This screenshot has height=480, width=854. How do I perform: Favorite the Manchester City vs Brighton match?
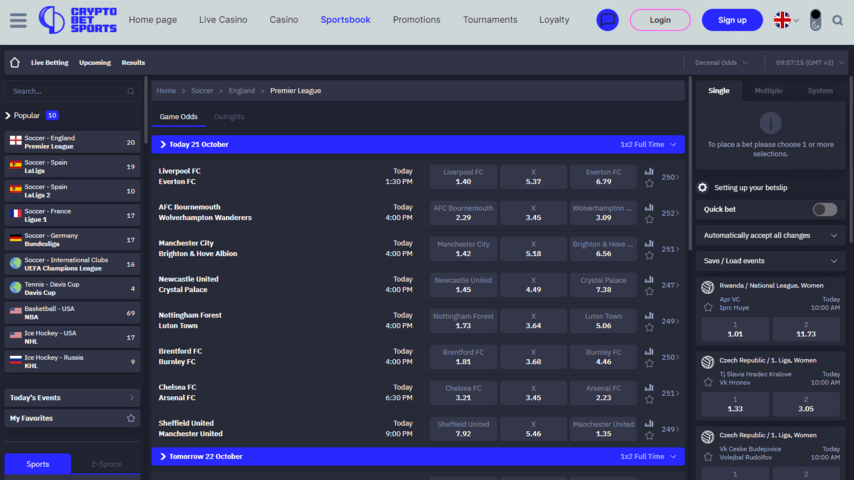click(x=649, y=256)
